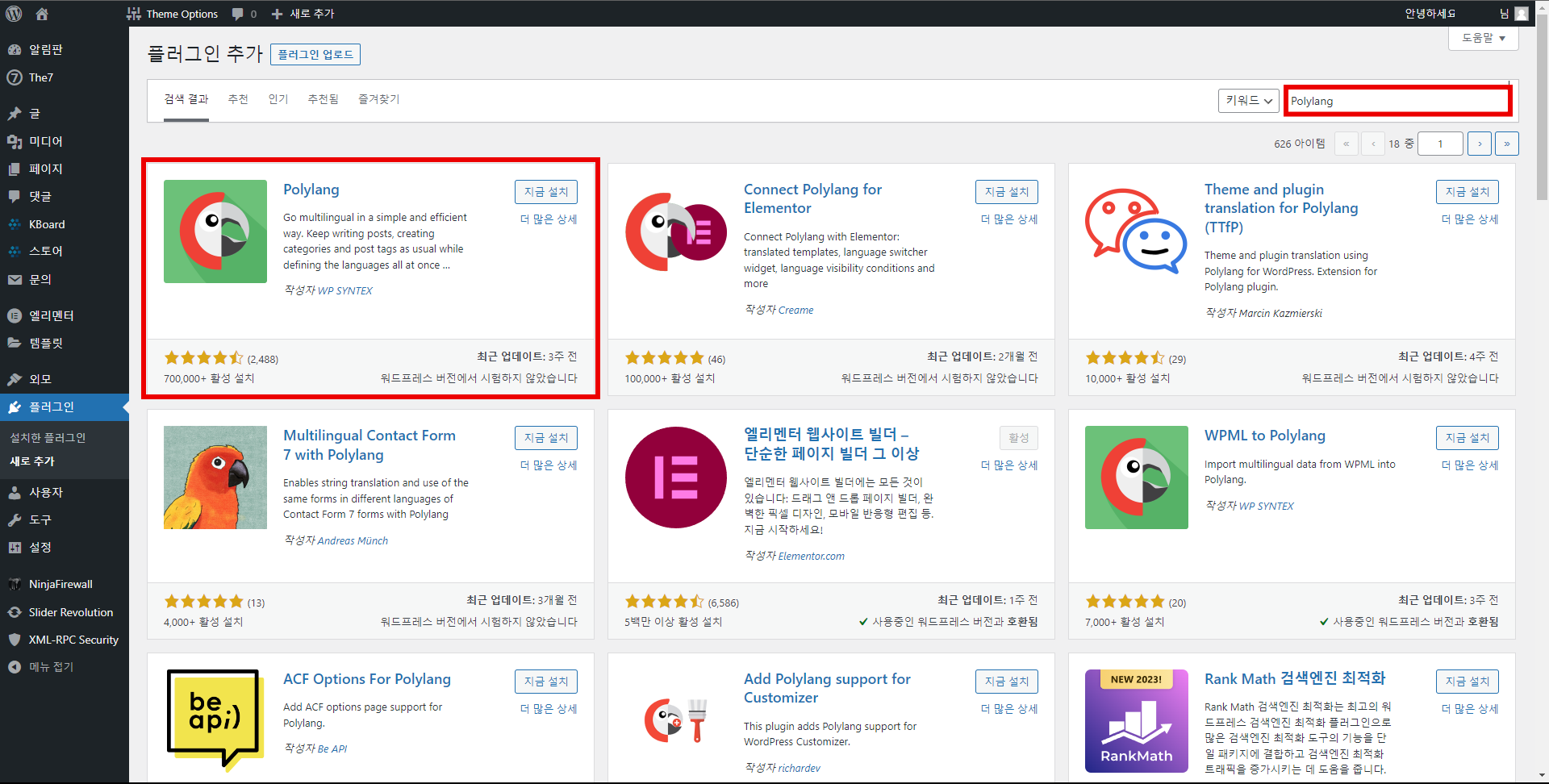Open the 플러그인 plugins menu
Viewport: 1549px width, 784px height.
(65, 407)
